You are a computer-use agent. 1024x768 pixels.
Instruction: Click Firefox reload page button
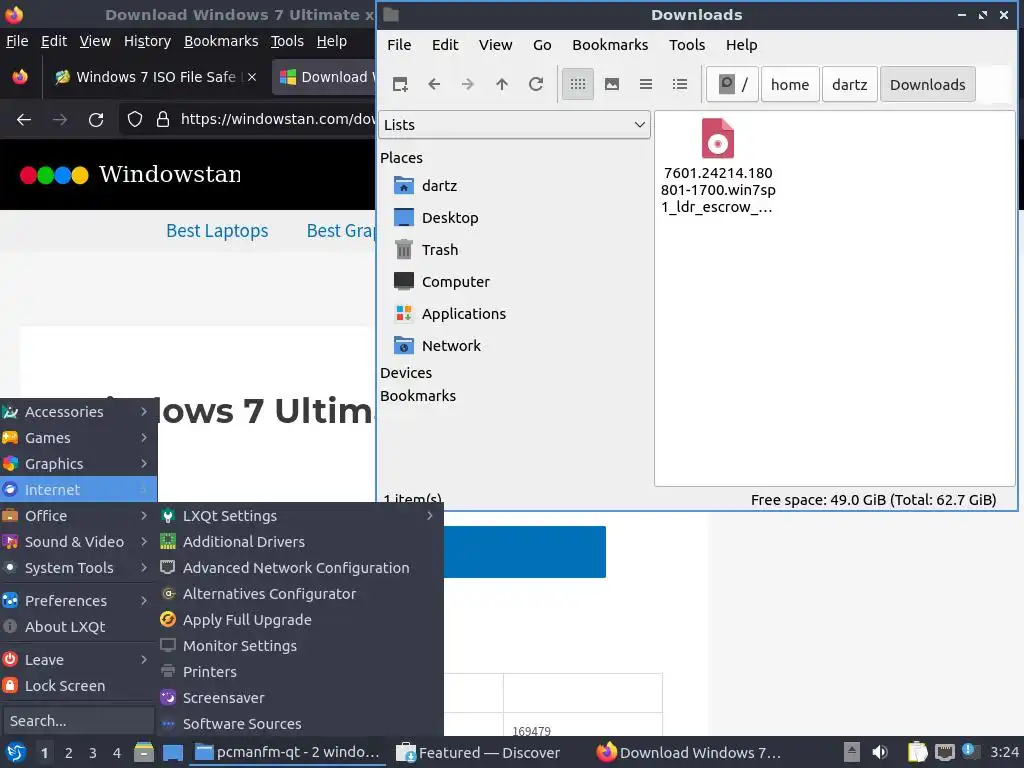[96, 120]
